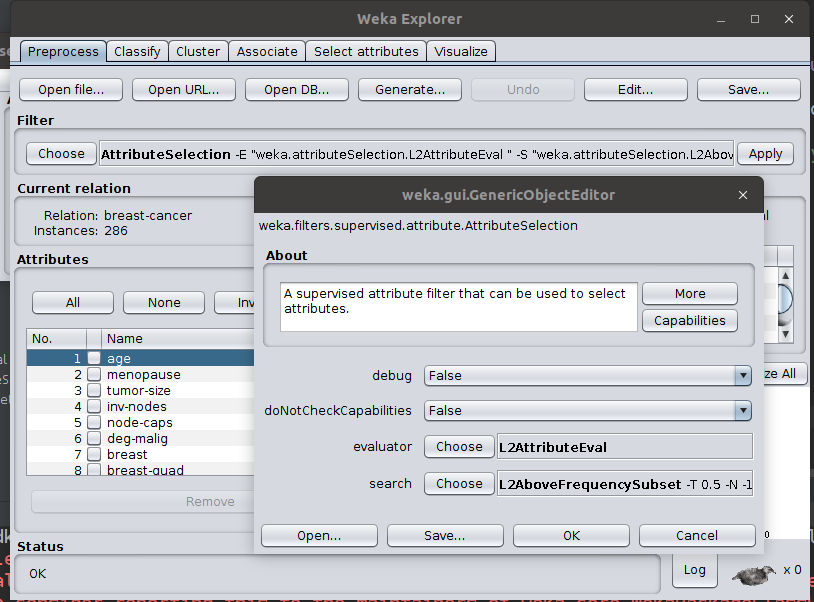Click the filter configuration text field
Viewport: 814px width, 602px height.
point(416,154)
